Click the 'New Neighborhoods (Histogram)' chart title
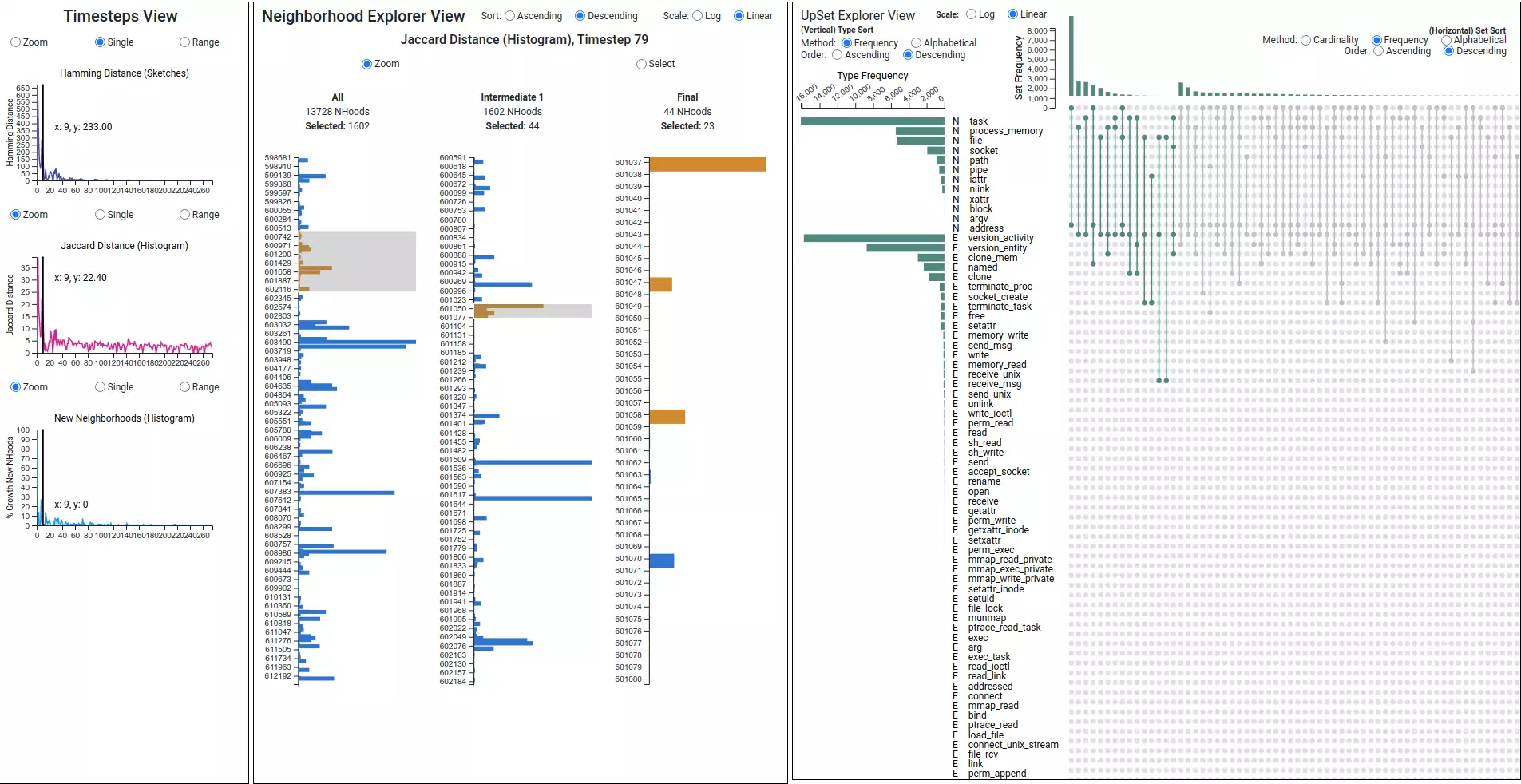The width and height of the screenshot is (1521, 784). click(125, 418)
